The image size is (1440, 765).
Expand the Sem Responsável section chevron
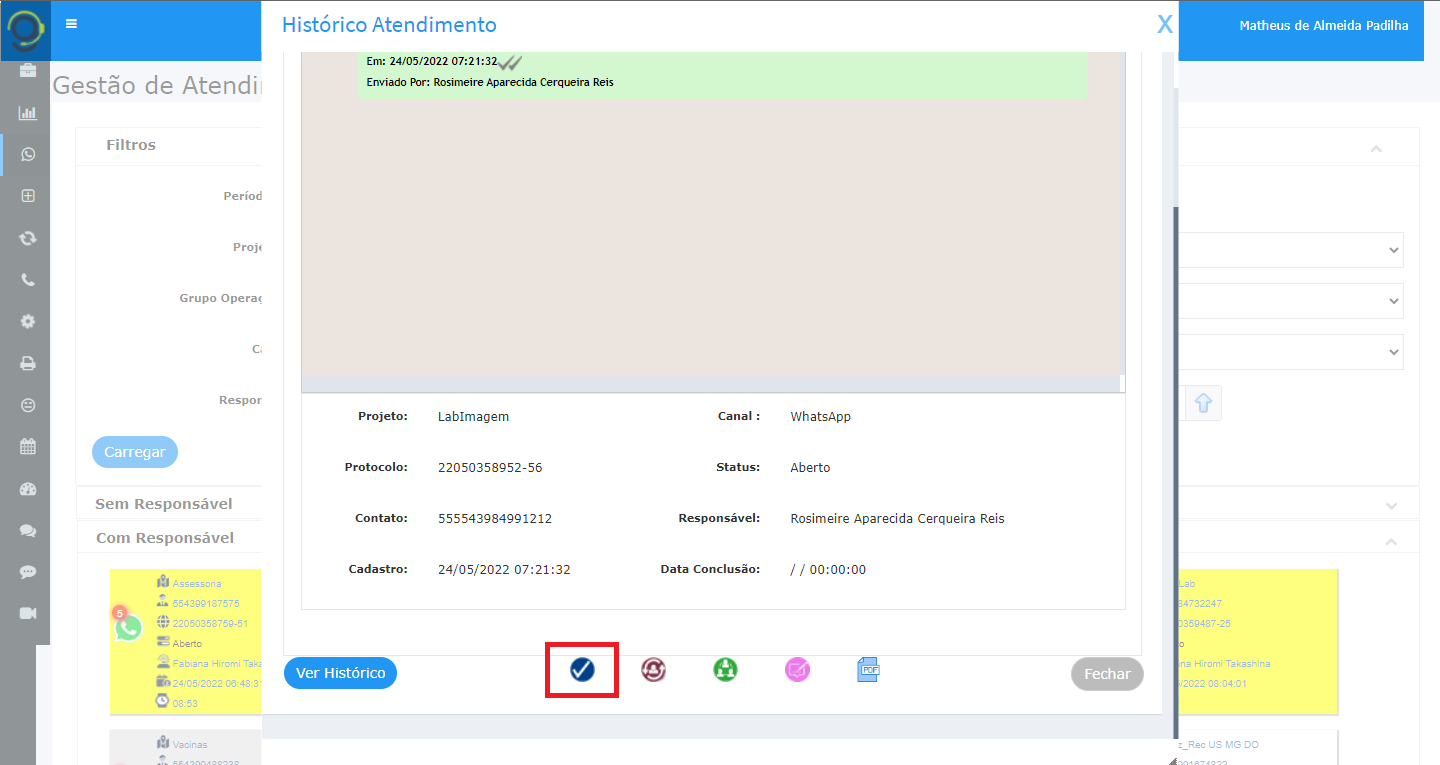tap(1392, 505)
